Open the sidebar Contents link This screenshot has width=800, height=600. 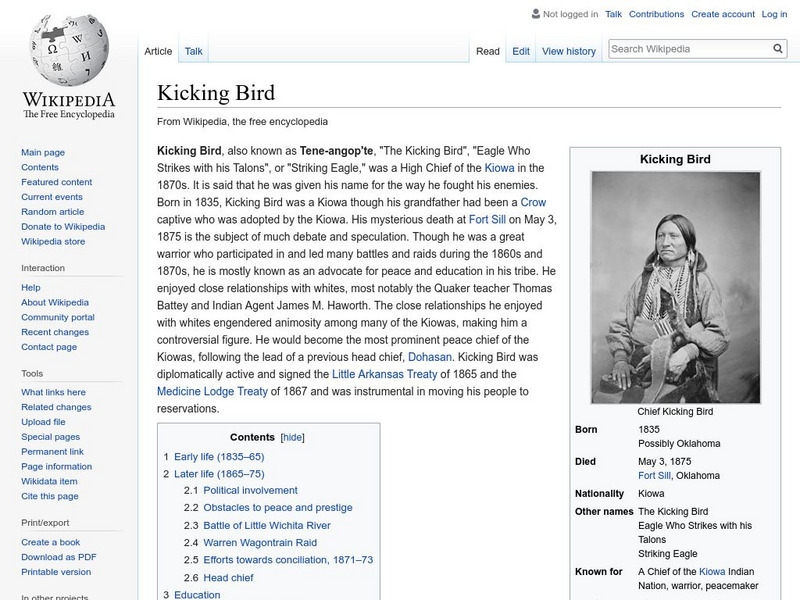(x=40, y=167)
